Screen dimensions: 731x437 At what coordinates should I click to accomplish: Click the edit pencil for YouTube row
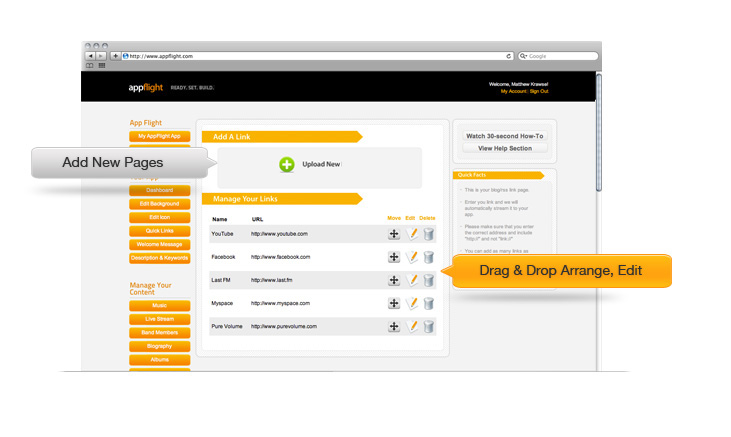click(412, 234)
